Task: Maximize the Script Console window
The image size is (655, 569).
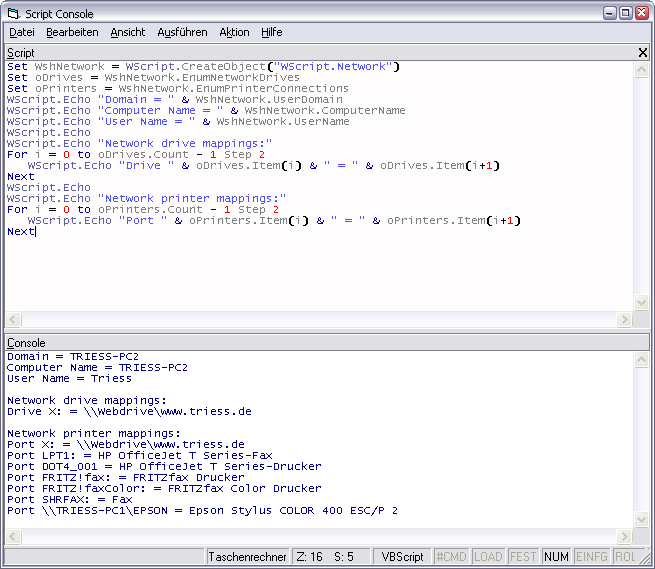Action: tap(625, 13)
